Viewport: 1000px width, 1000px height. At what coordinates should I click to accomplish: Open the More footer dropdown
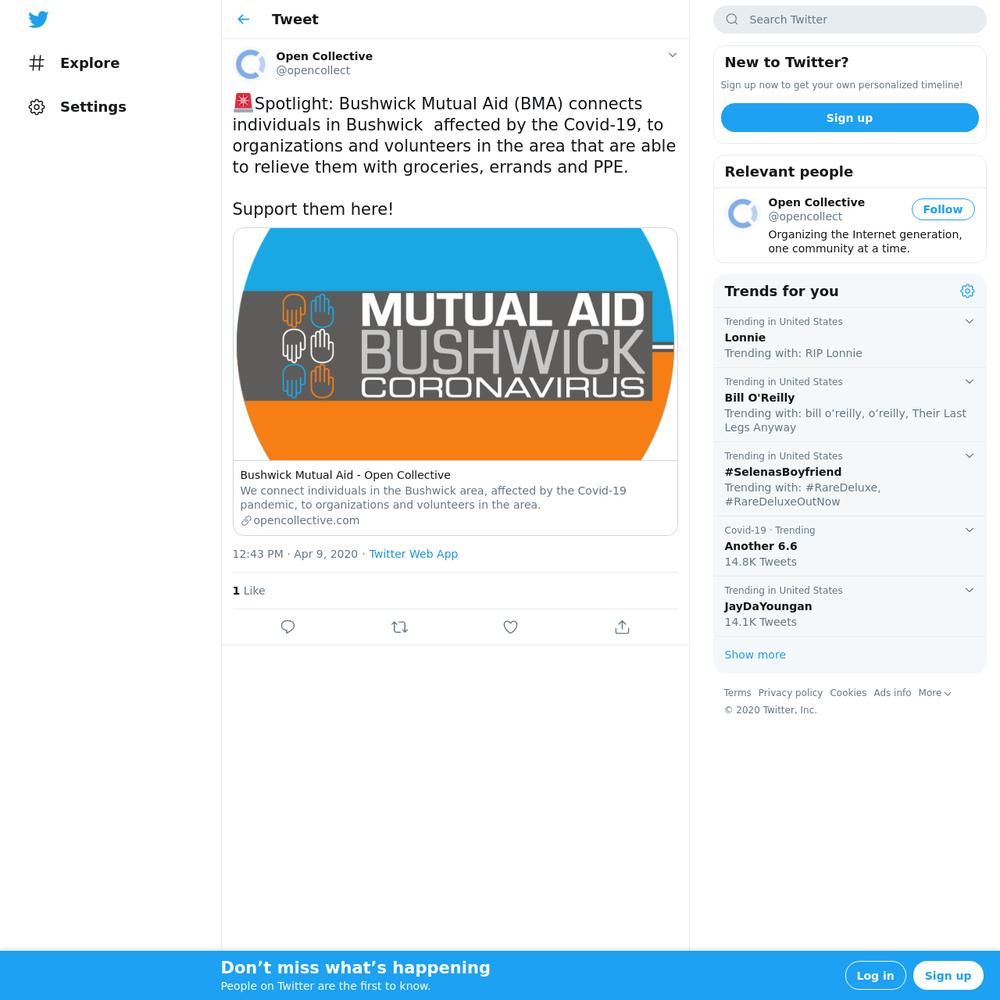934,693
